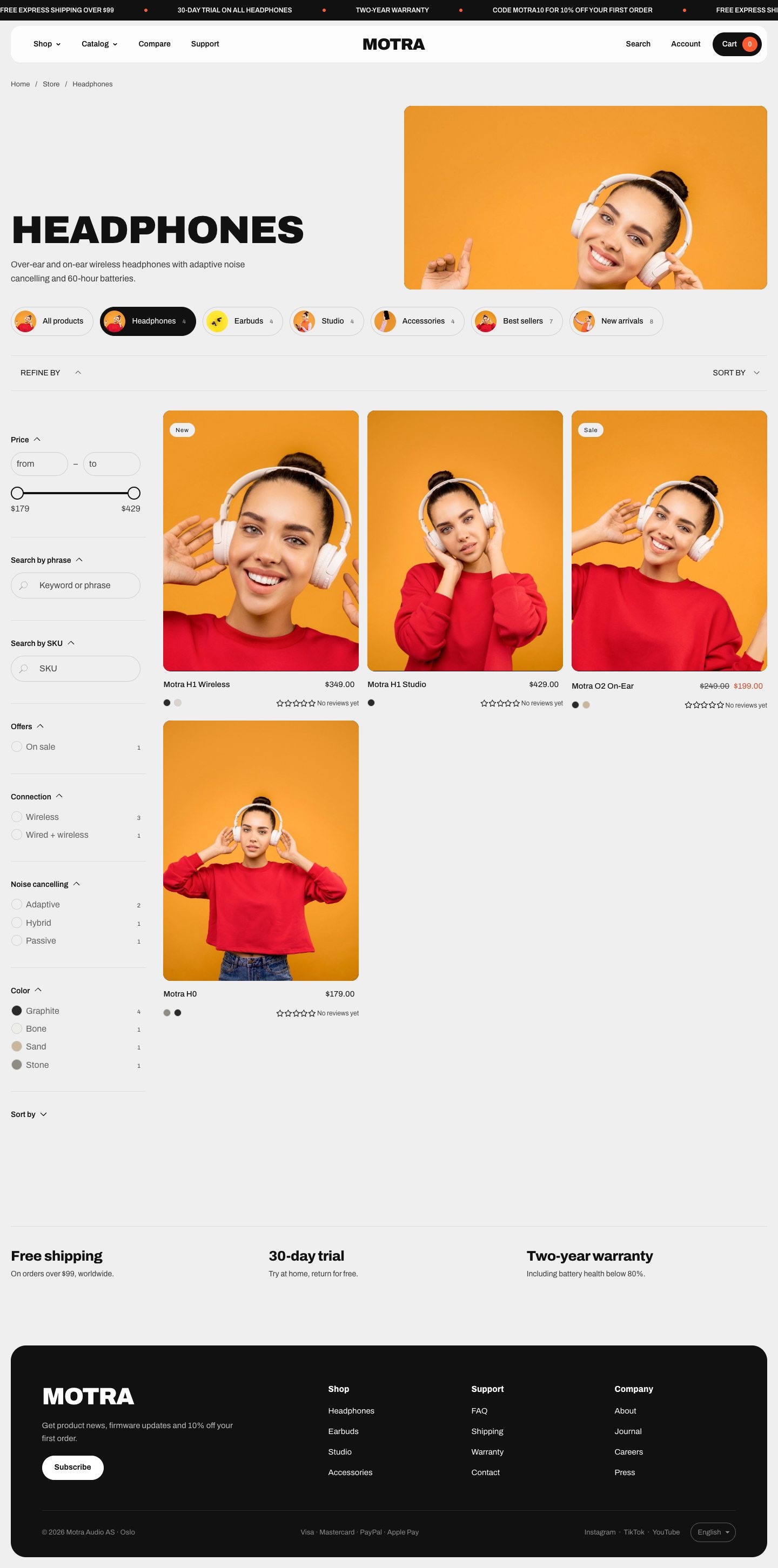Open the New arrivals category tab

pos(616,321)
